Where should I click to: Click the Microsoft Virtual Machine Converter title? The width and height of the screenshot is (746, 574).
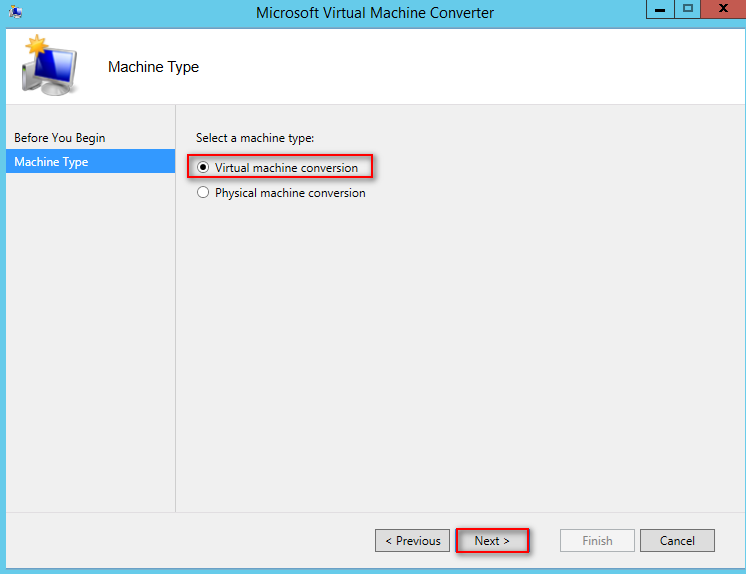[x=375, y=13]
